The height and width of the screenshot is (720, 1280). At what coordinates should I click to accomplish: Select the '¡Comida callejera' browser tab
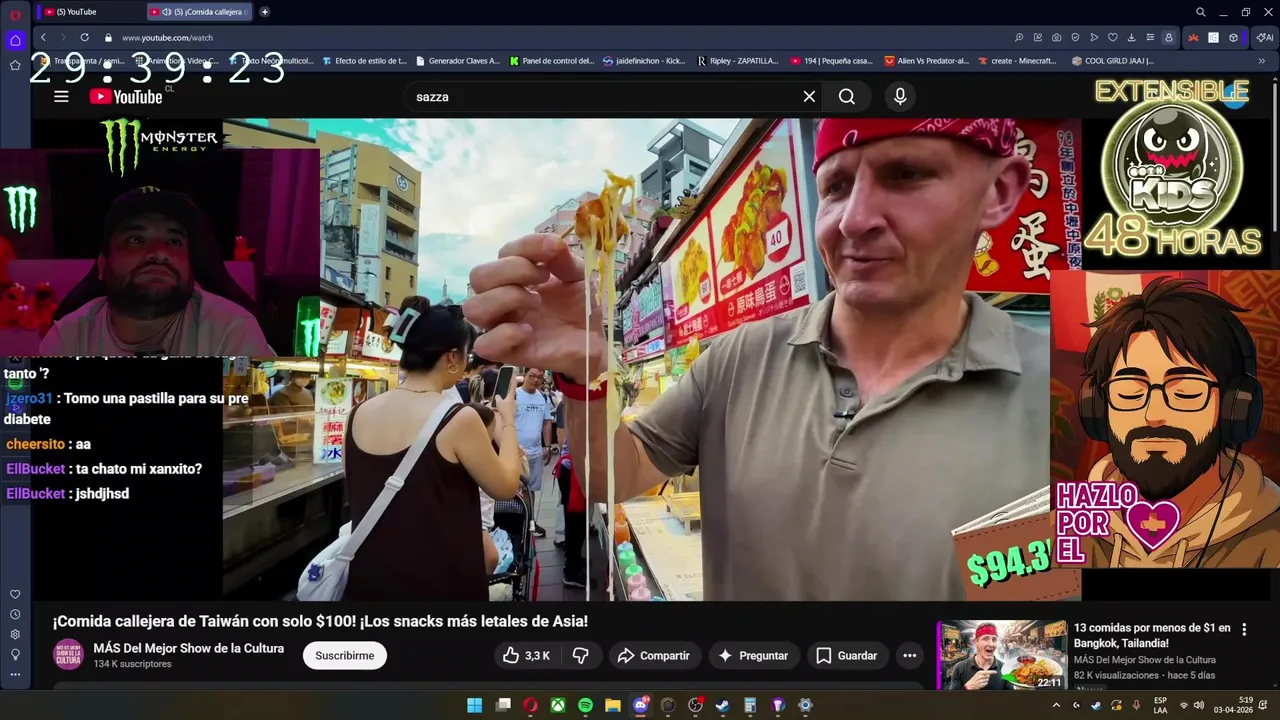[x=200, y=12]
